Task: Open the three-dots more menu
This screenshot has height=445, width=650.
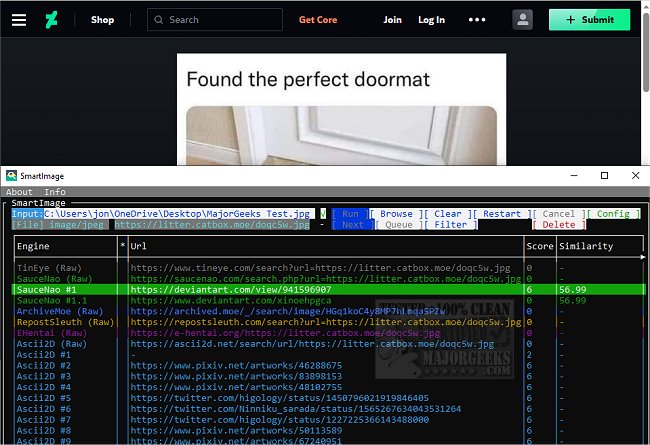Action: click(x=477, y=19)
